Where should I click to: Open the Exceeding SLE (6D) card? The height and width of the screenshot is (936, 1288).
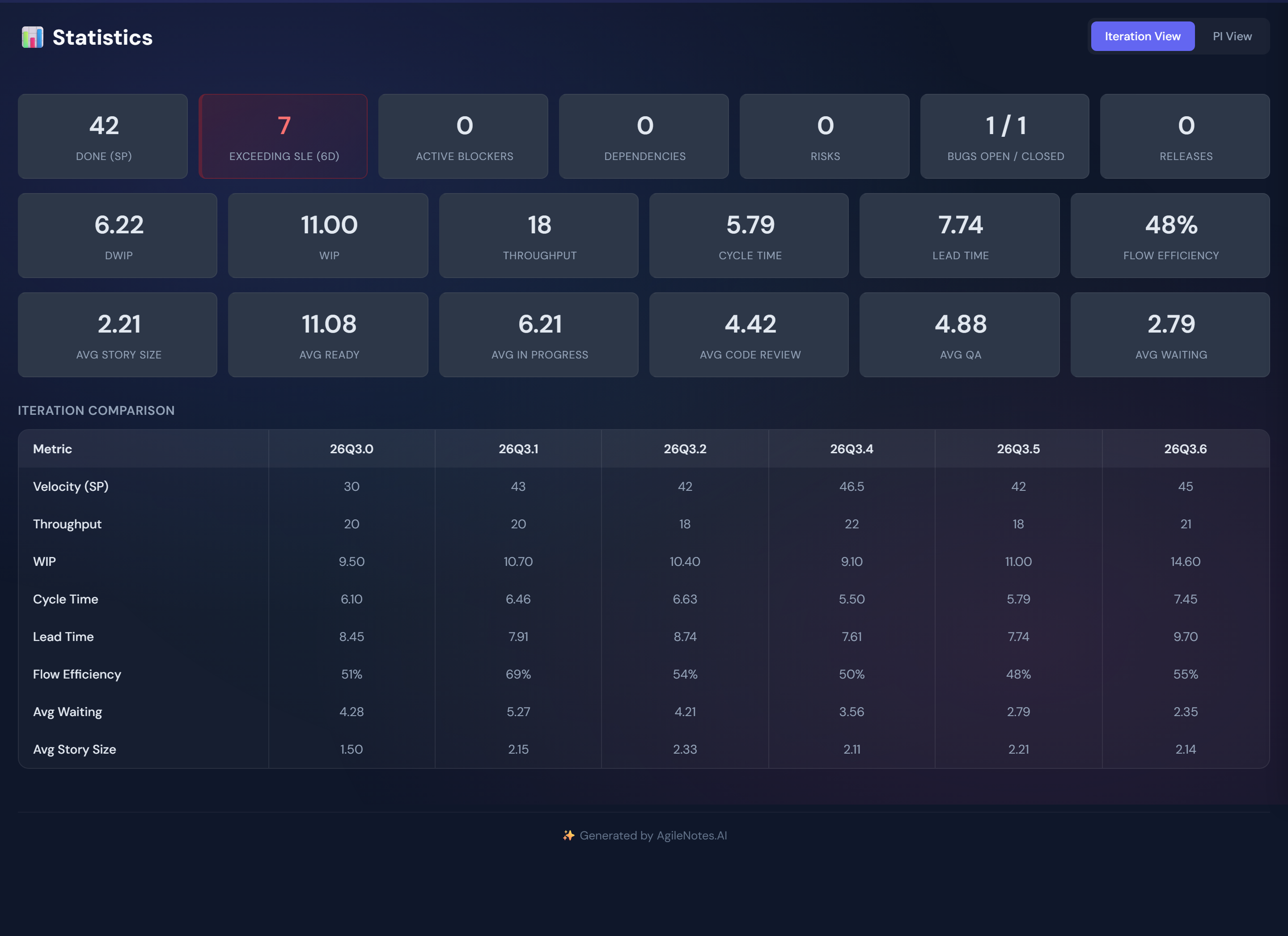pyautogui.click(x=283, y=136)
